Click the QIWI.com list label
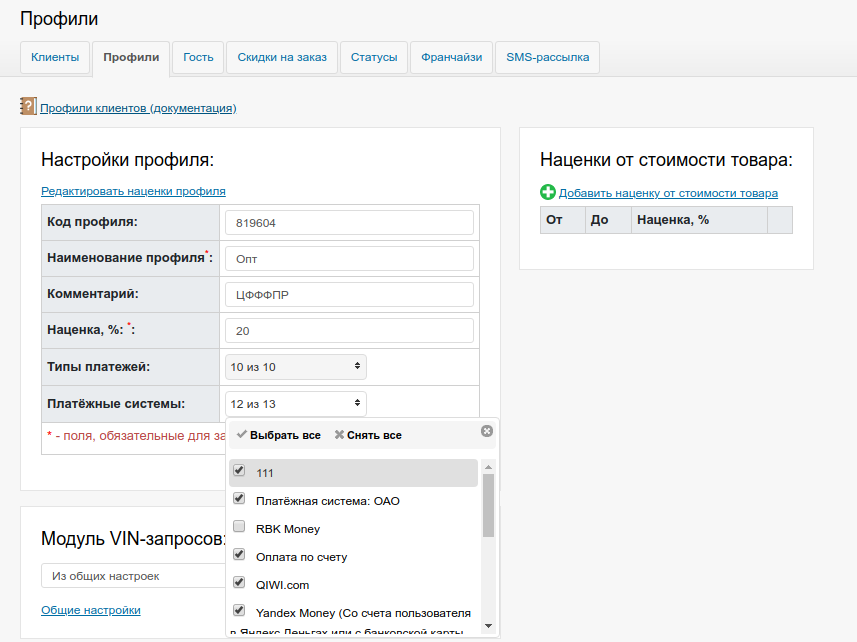The image size is (857, 642). (283, 585)
